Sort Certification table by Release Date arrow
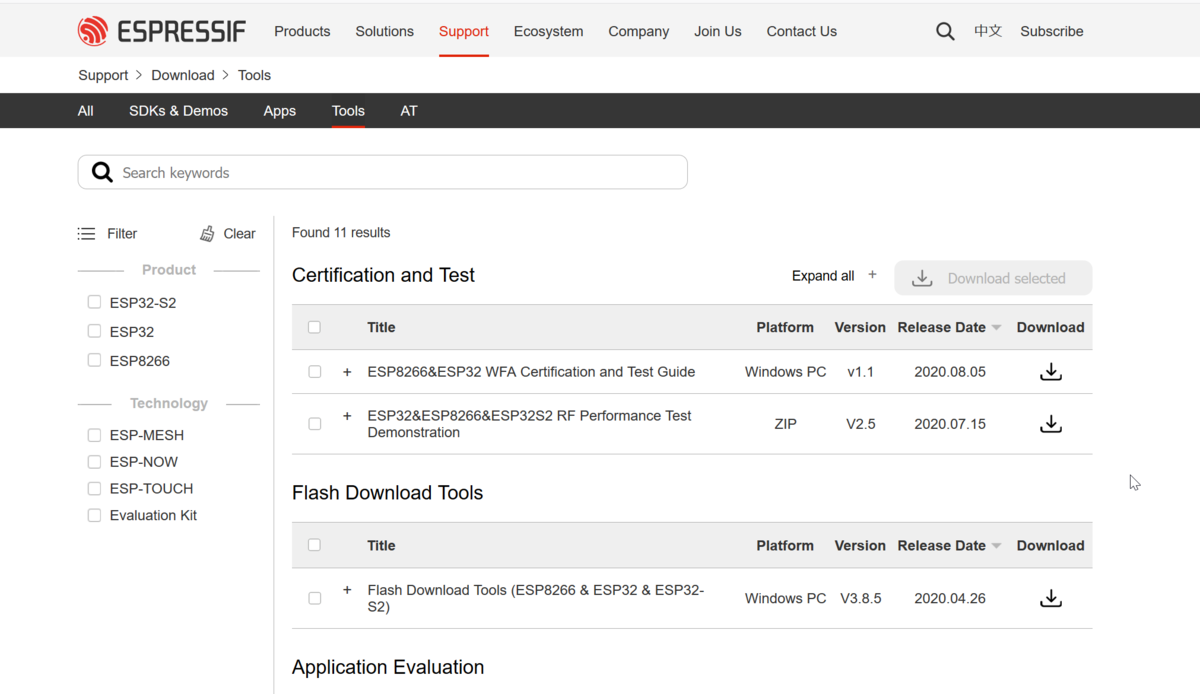 click(996, 328)
